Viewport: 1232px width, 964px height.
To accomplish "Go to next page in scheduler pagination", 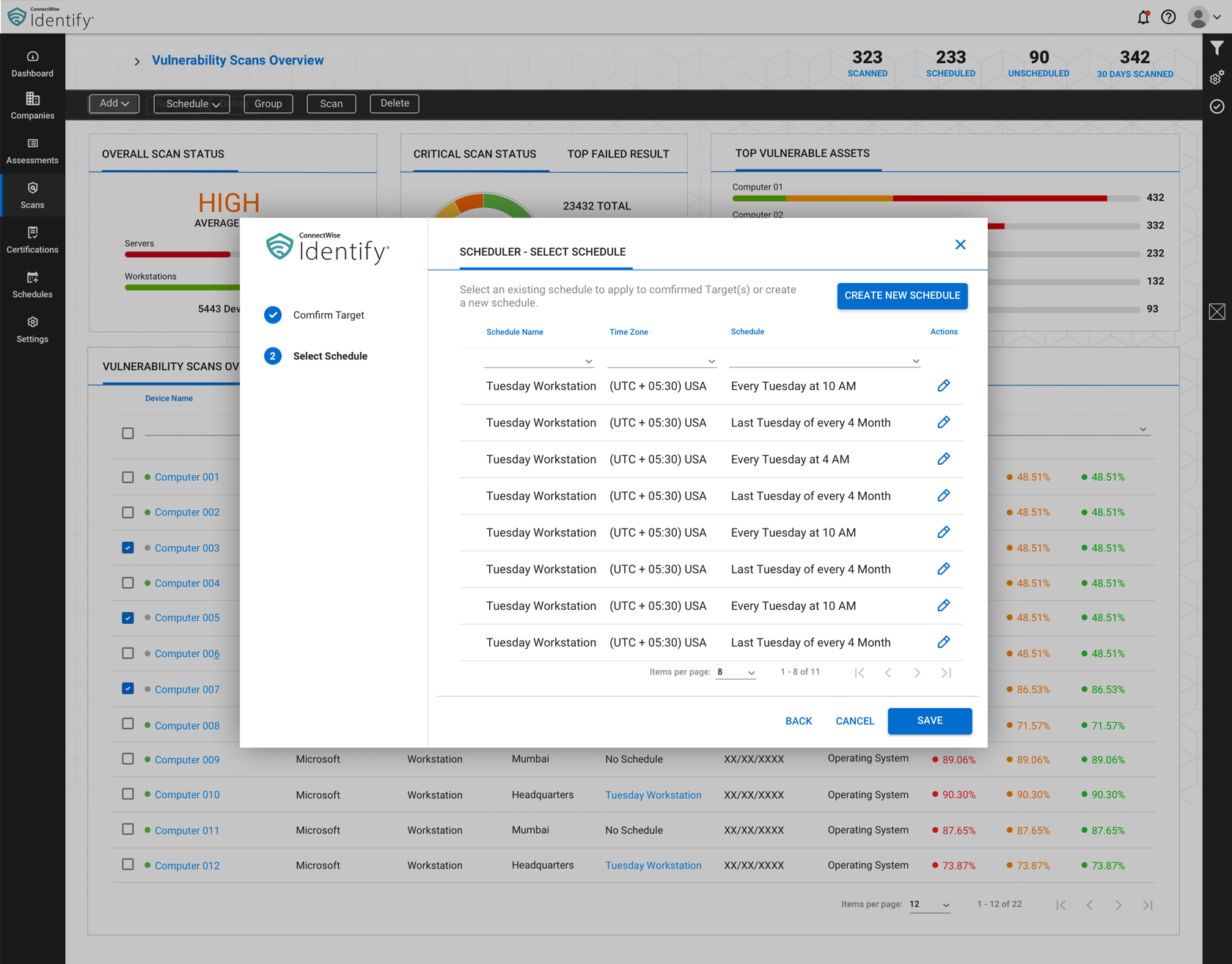I will 917,672.
